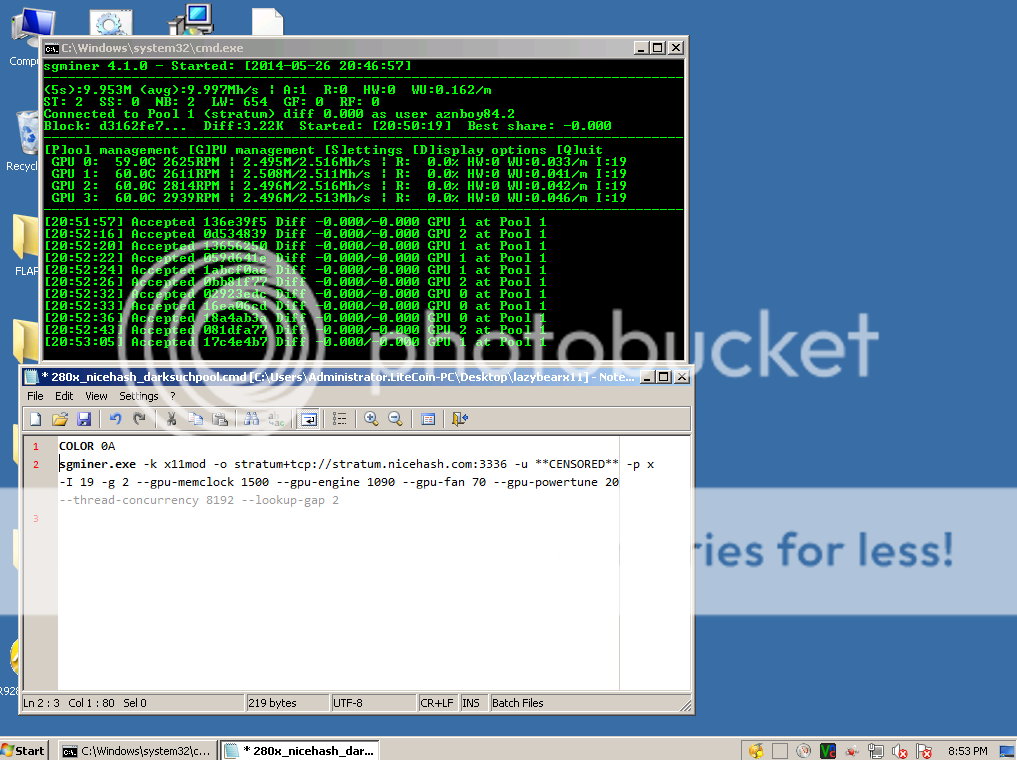Zoom out with the minus magnifier icon

(395, 419)
